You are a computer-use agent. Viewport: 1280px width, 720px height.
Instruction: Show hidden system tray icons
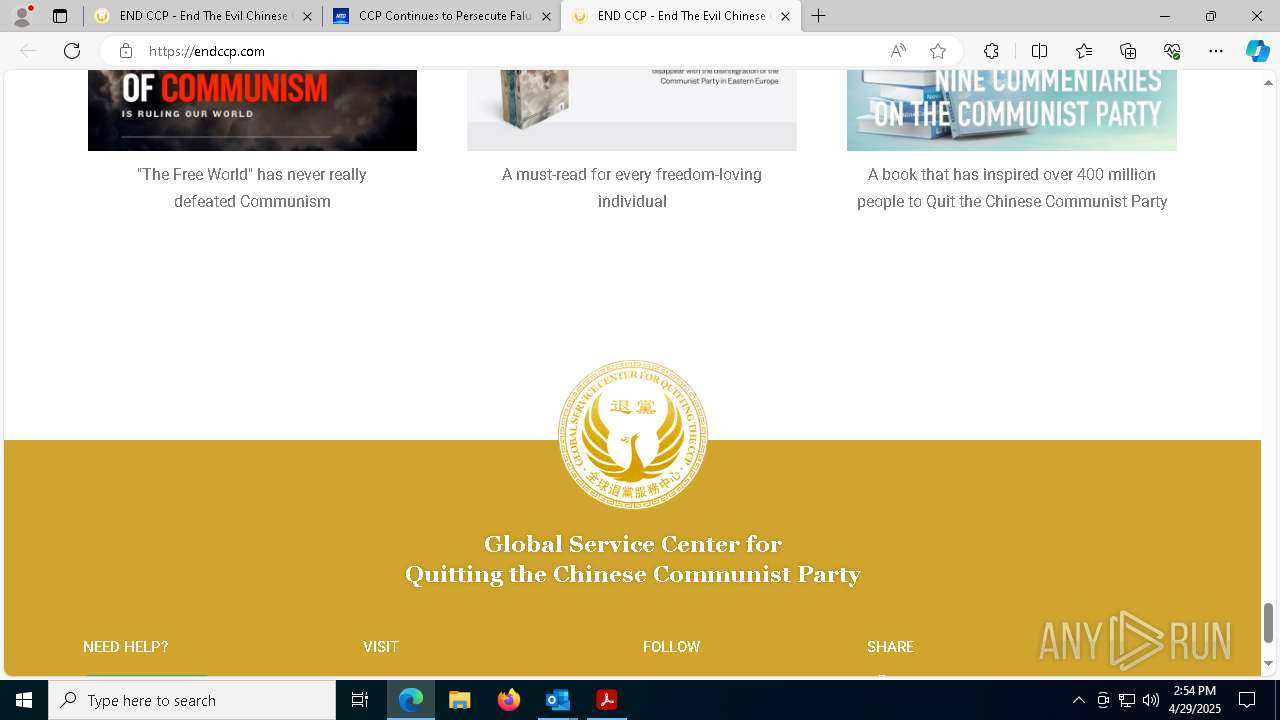[x=1078, y=700]
